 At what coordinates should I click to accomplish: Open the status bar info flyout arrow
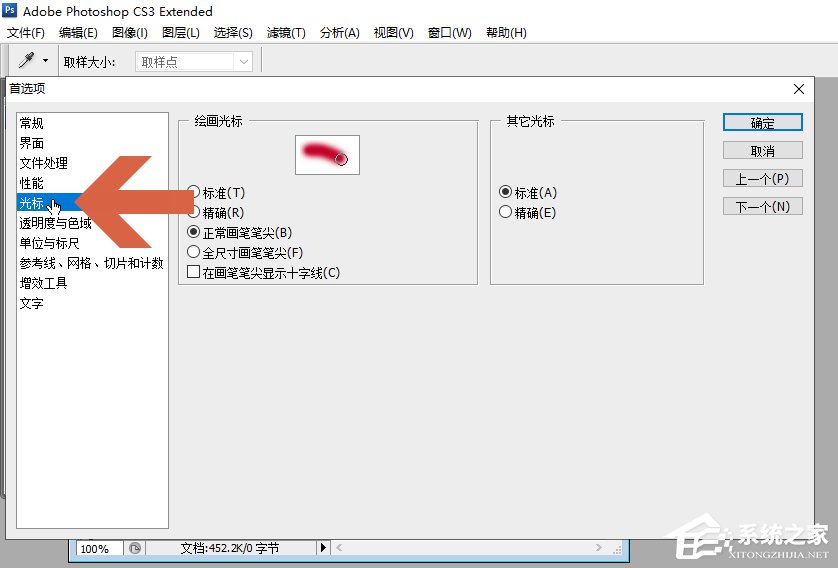tap(323, 548)
